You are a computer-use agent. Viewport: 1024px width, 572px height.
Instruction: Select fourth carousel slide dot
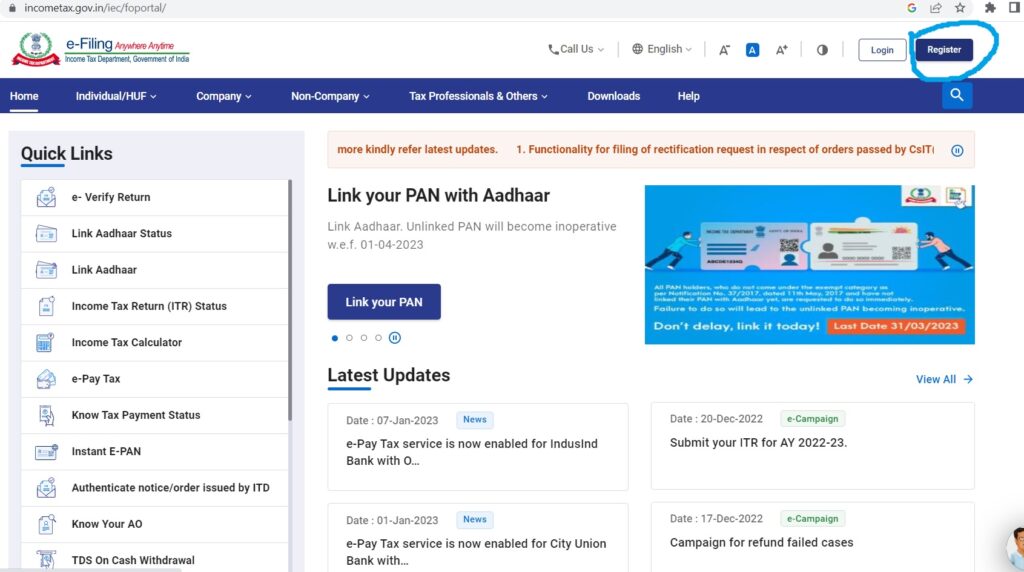click(x=378, y=338)
